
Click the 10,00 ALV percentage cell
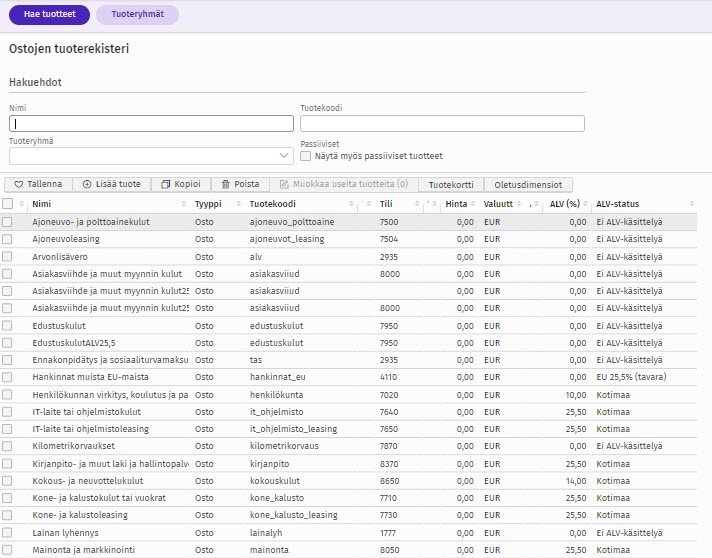(x=576, y=395)
